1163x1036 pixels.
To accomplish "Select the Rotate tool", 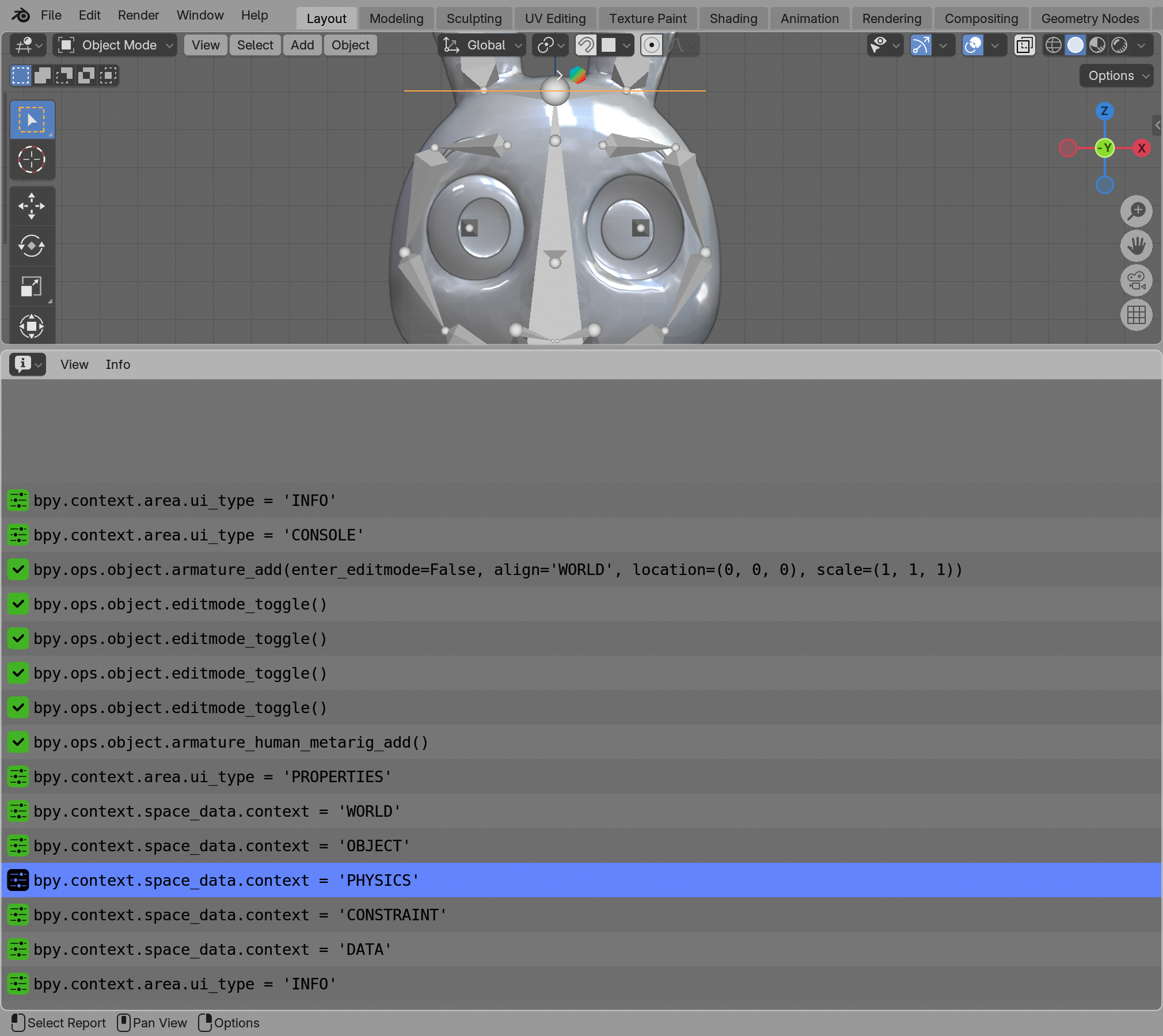I will click(32, 246).
